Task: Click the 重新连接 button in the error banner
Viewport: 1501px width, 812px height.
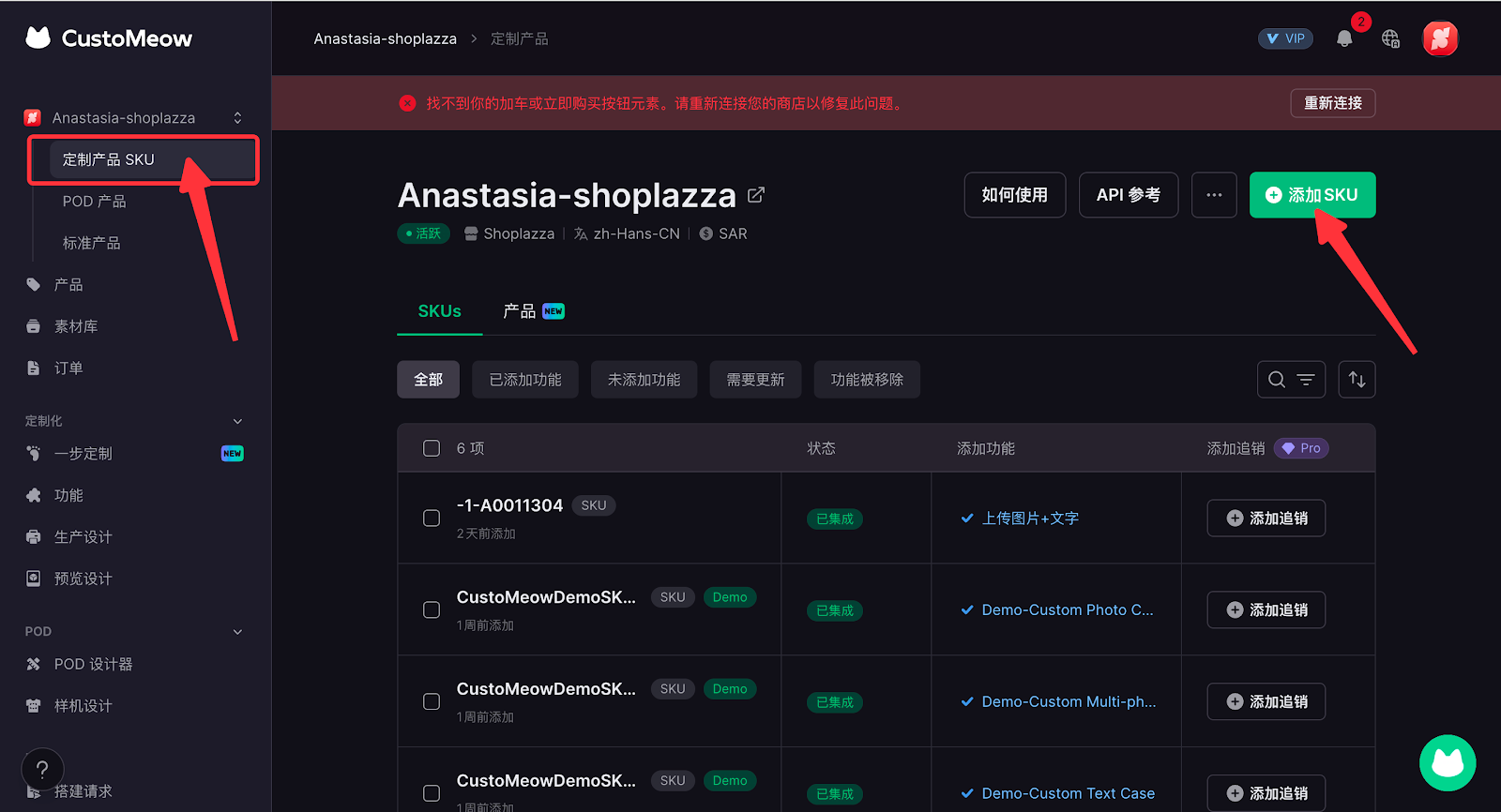Action: (1332, 103)
